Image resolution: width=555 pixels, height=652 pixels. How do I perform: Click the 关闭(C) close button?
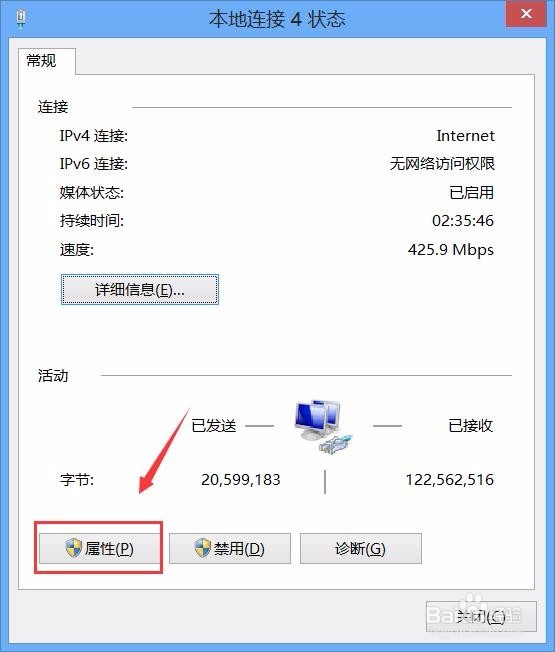click(x=481, y=616)
